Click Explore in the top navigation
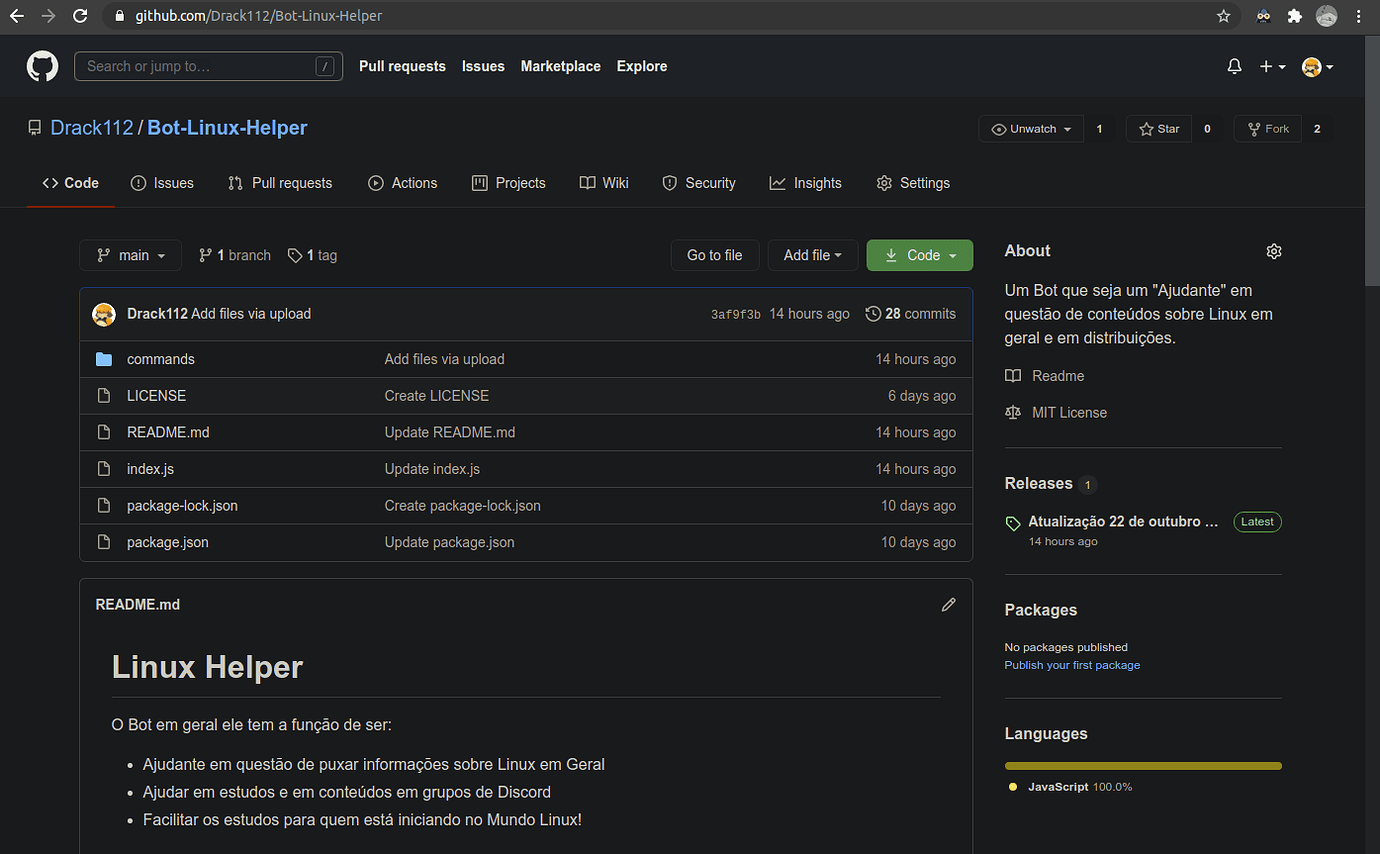The width and height of the screenshot is (1380, 854). tap(642, 66)
